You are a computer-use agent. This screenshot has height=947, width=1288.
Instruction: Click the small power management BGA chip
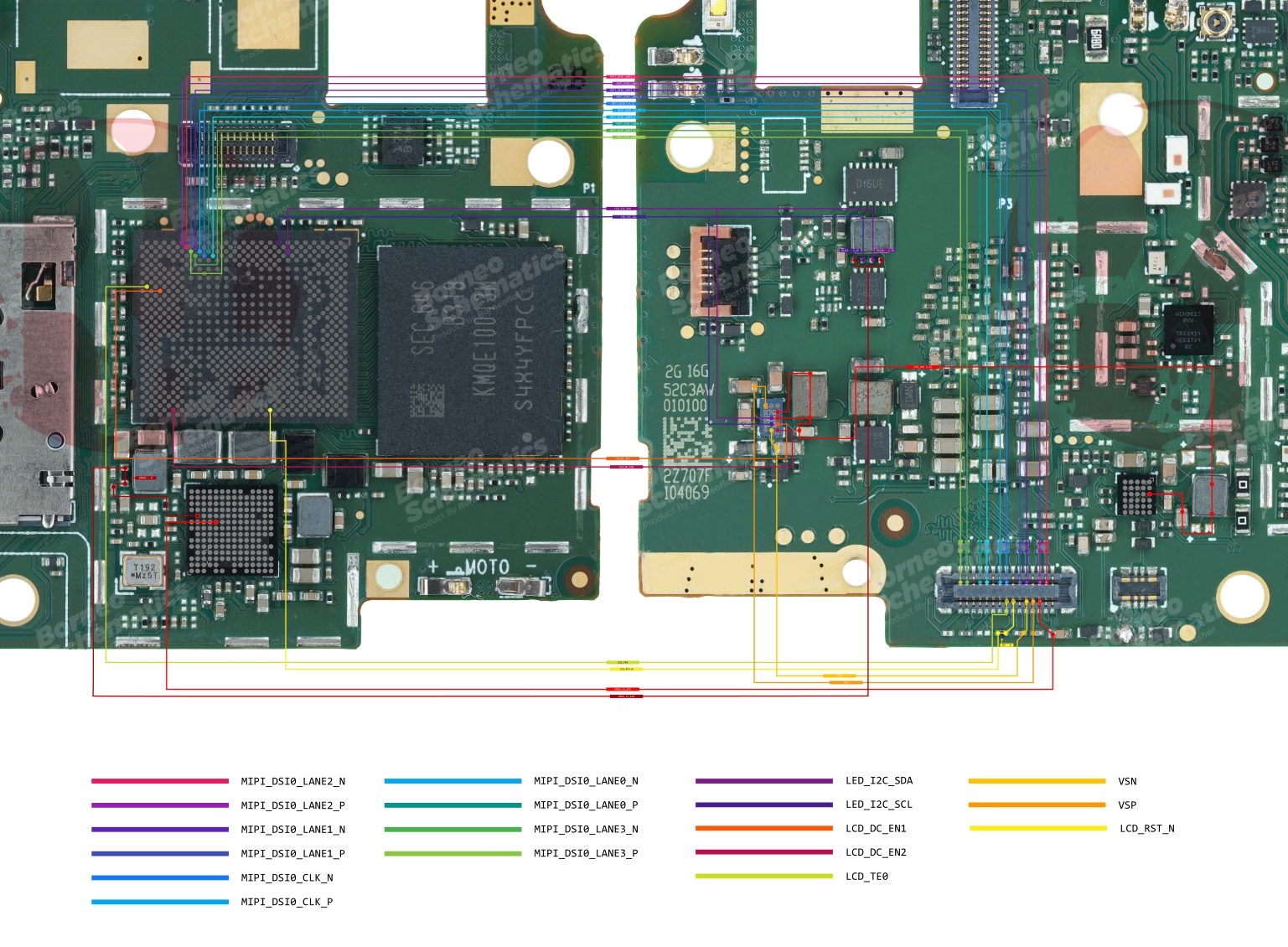pos(231,530)
